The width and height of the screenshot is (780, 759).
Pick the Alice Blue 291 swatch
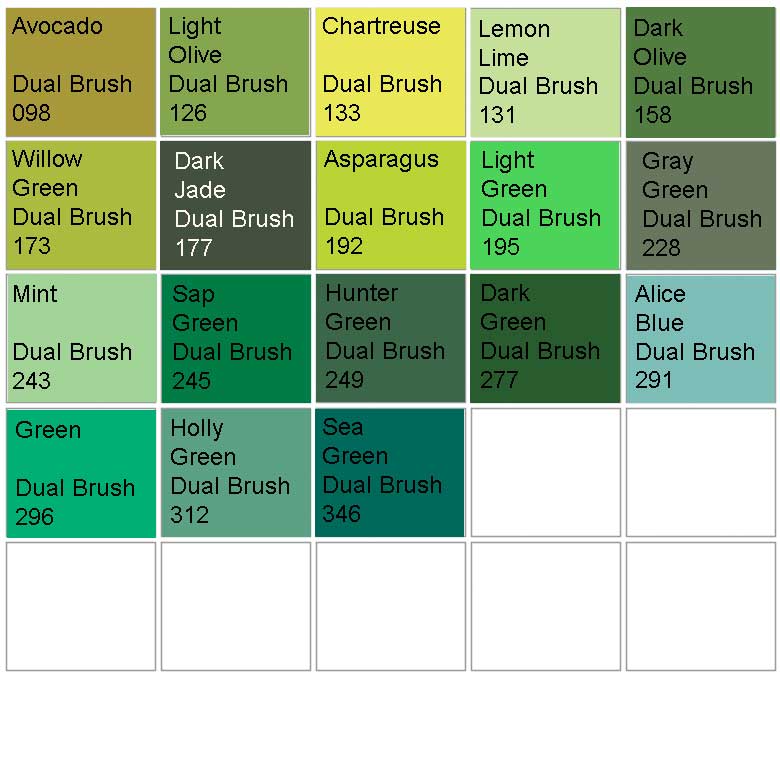pyautogui.click(x=700, y=338)
